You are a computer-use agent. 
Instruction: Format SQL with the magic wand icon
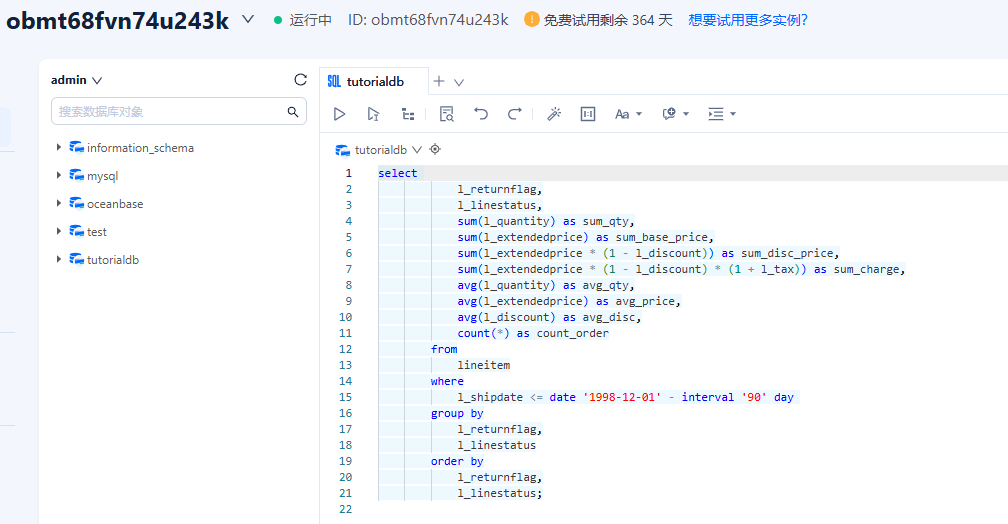click(554, 114)
